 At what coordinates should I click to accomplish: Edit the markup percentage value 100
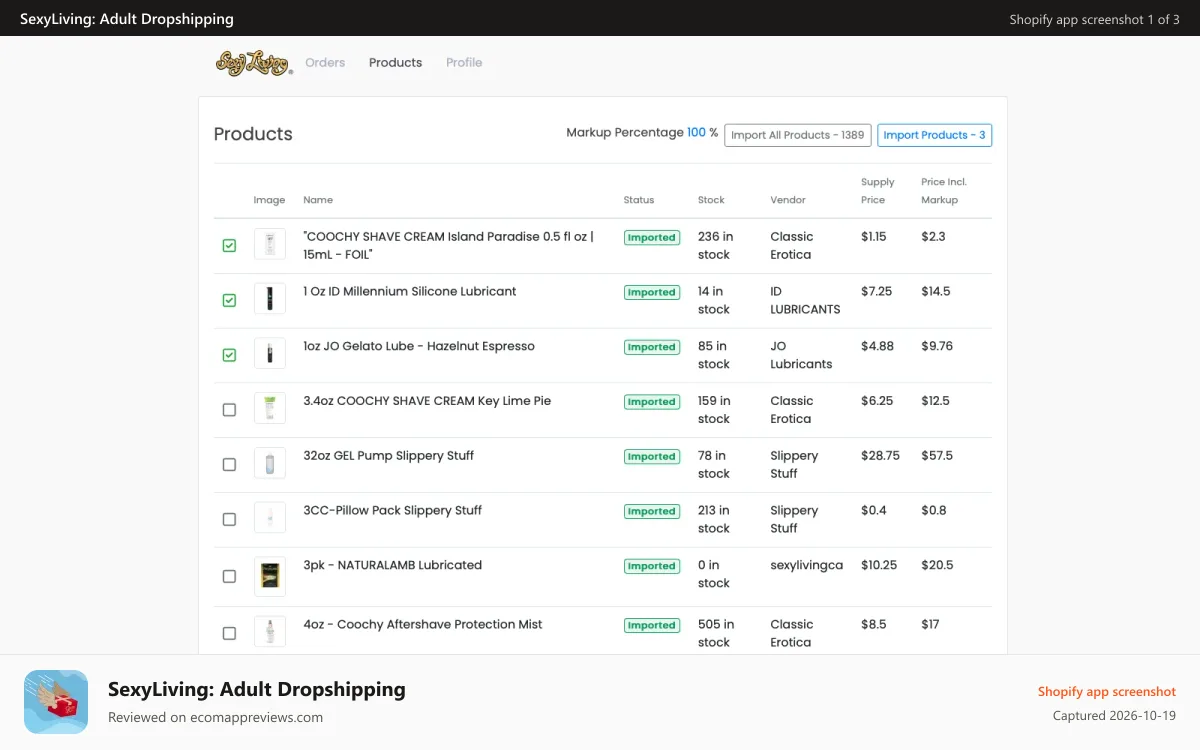click(696, 132)
